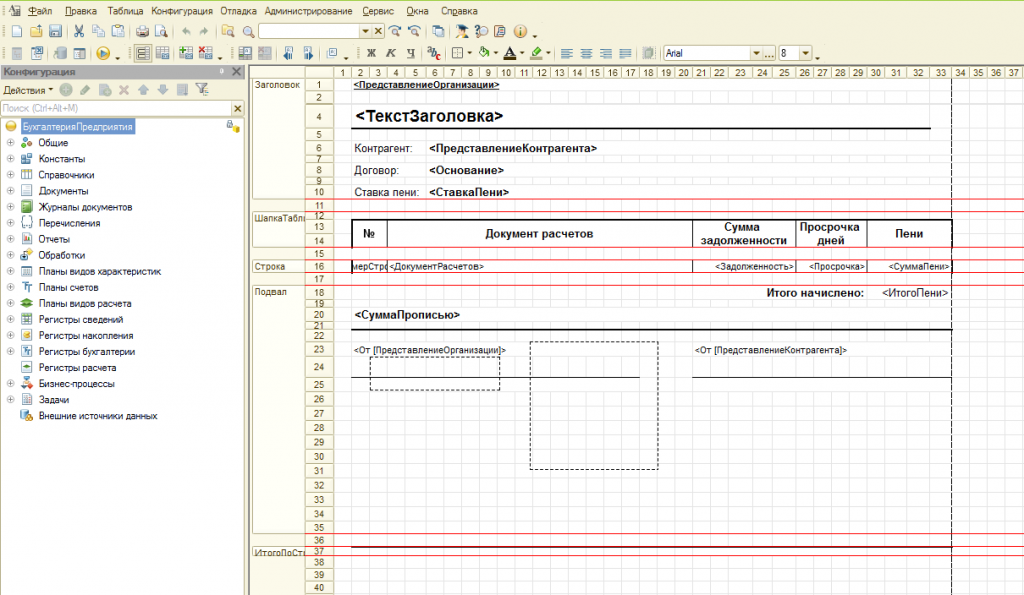Click the text color swatch button
This screenshot has width=1024, height=595.
(x=510, y=53)
